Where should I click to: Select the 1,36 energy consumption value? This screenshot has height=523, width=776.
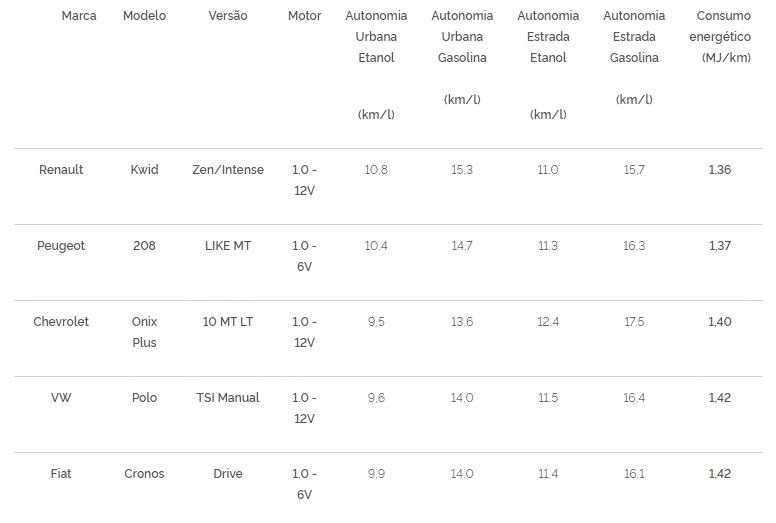[x=720, y=170]
